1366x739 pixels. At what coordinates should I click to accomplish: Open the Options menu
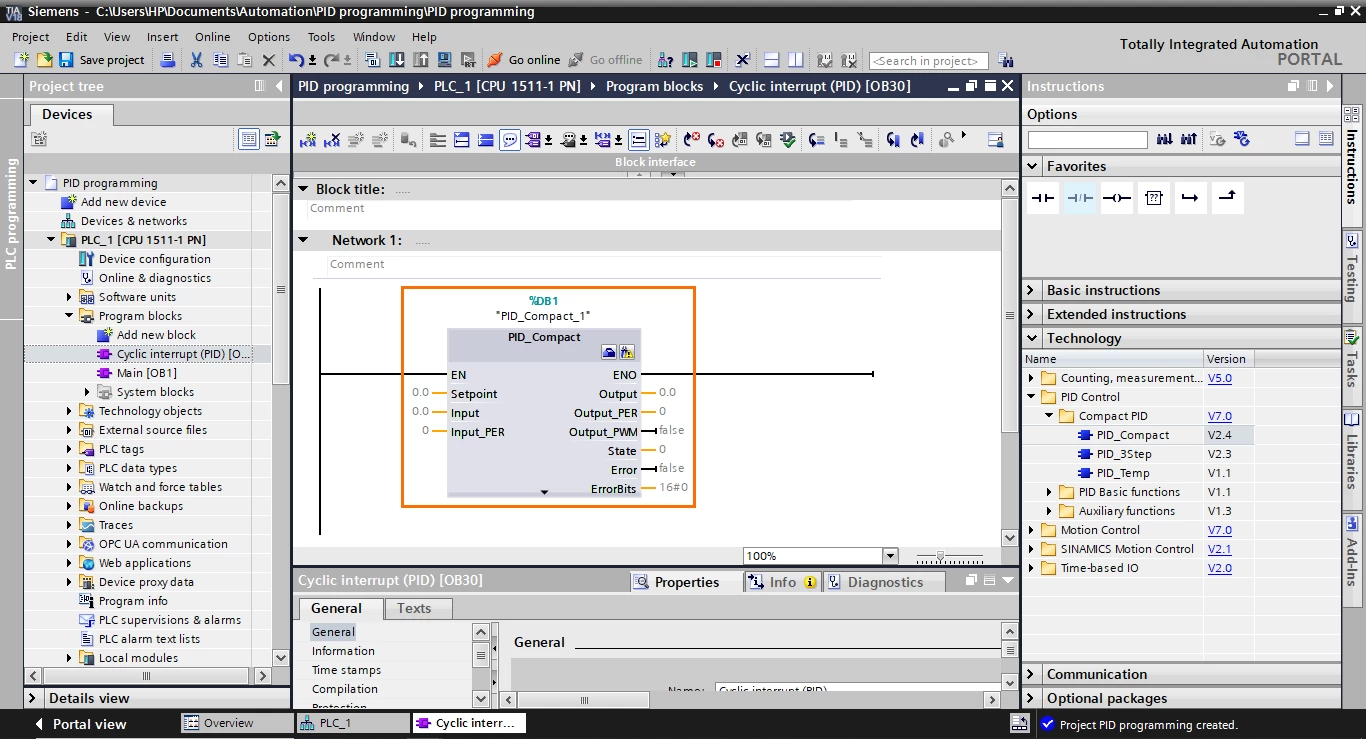[x=269, y=37]
